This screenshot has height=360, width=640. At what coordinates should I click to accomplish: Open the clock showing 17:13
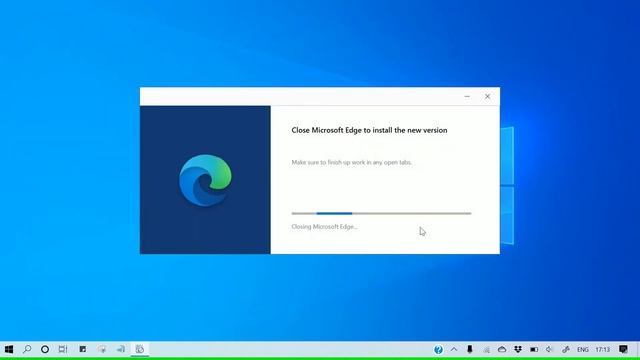pyautogui.click(x=602, y=350)
